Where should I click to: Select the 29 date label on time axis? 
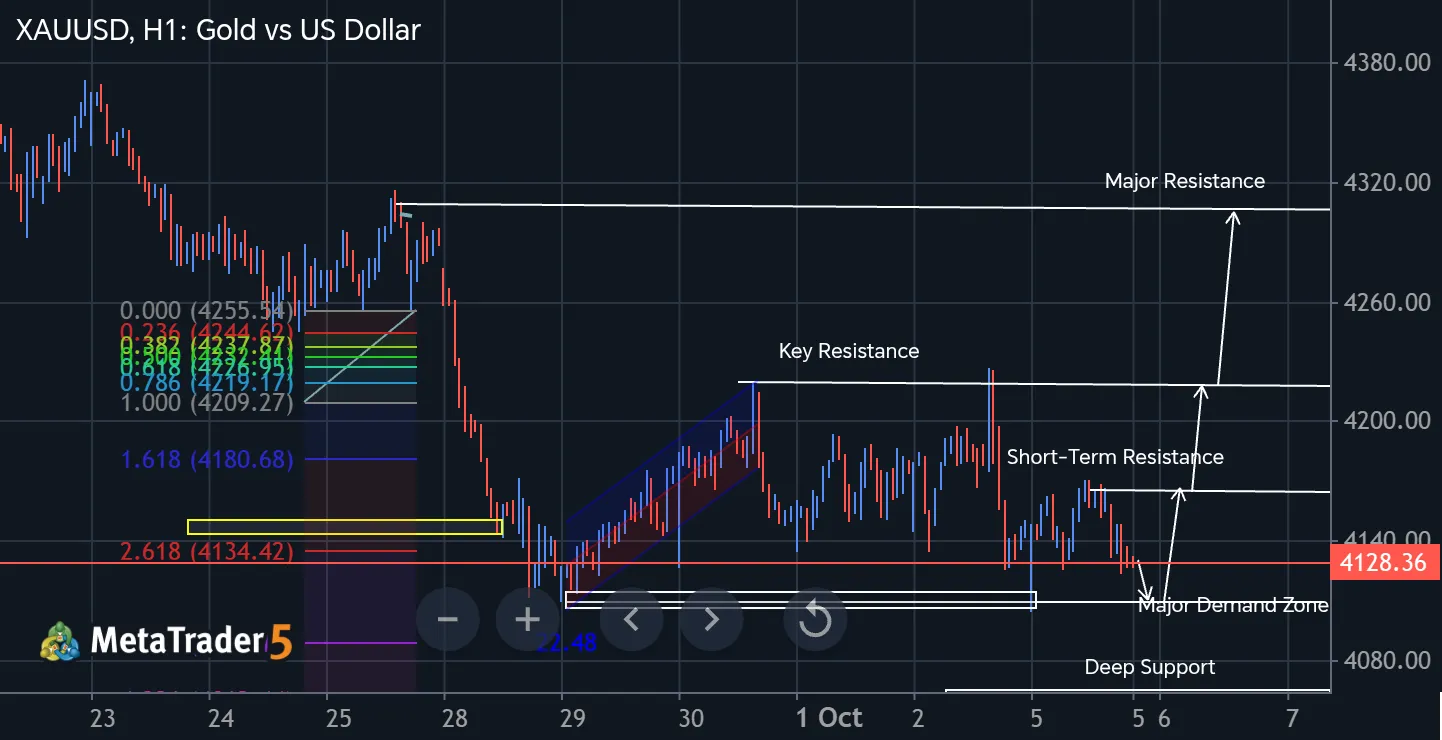click(571, 718)
